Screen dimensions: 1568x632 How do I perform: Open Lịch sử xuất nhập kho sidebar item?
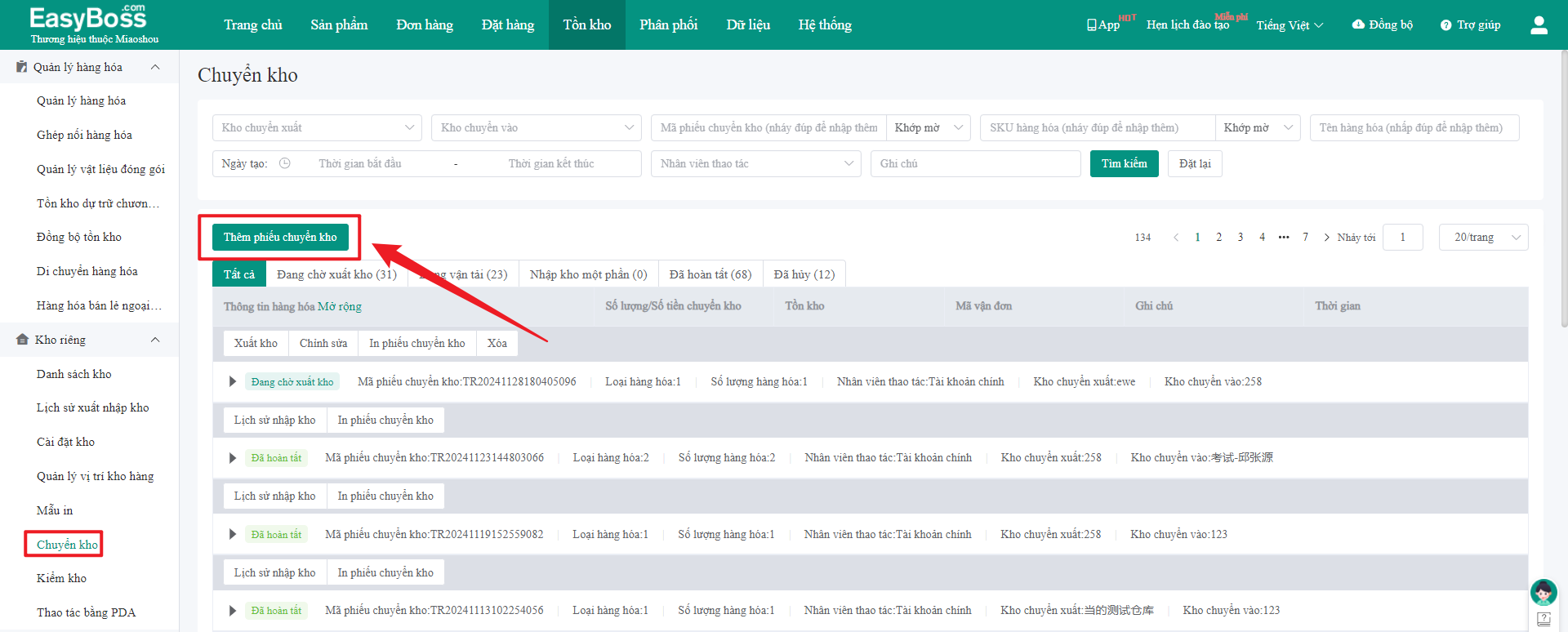[93, 407]
